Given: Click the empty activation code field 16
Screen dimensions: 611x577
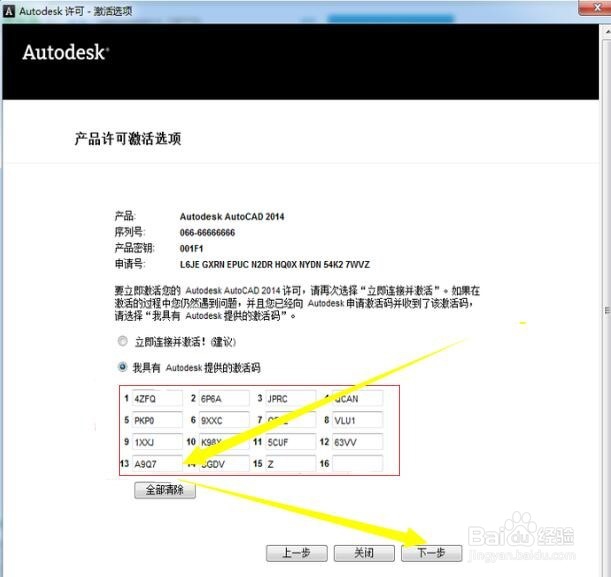Looking at the screenshot, I should click(358, 464).
